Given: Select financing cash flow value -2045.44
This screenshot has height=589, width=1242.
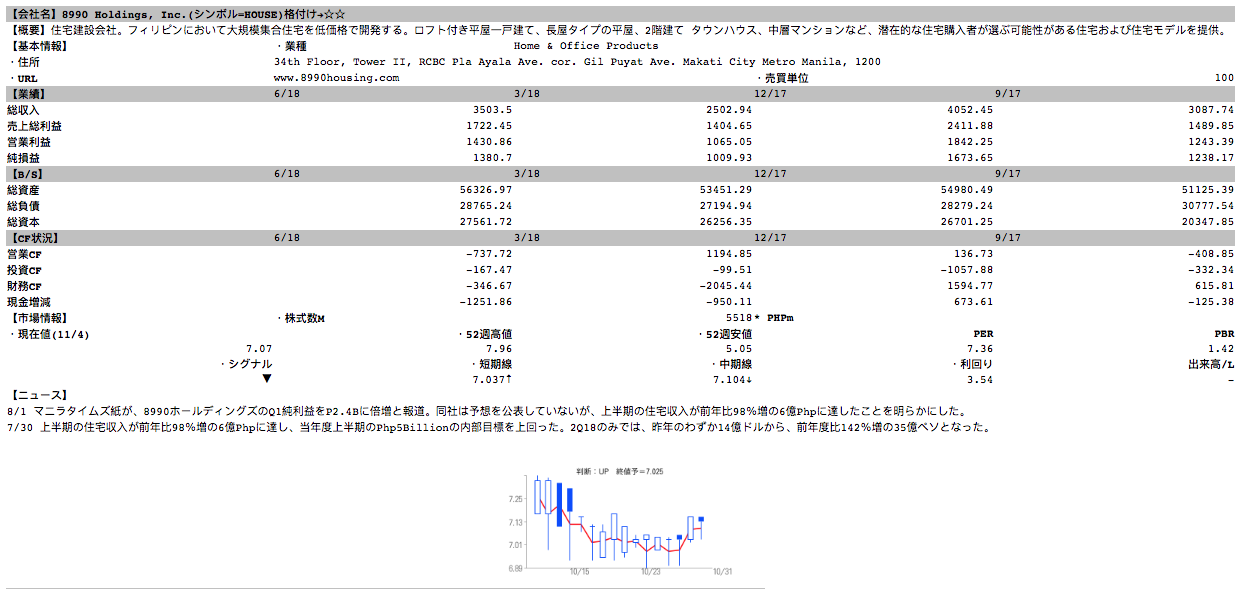Looking at the screenshot, I should 725,286.
